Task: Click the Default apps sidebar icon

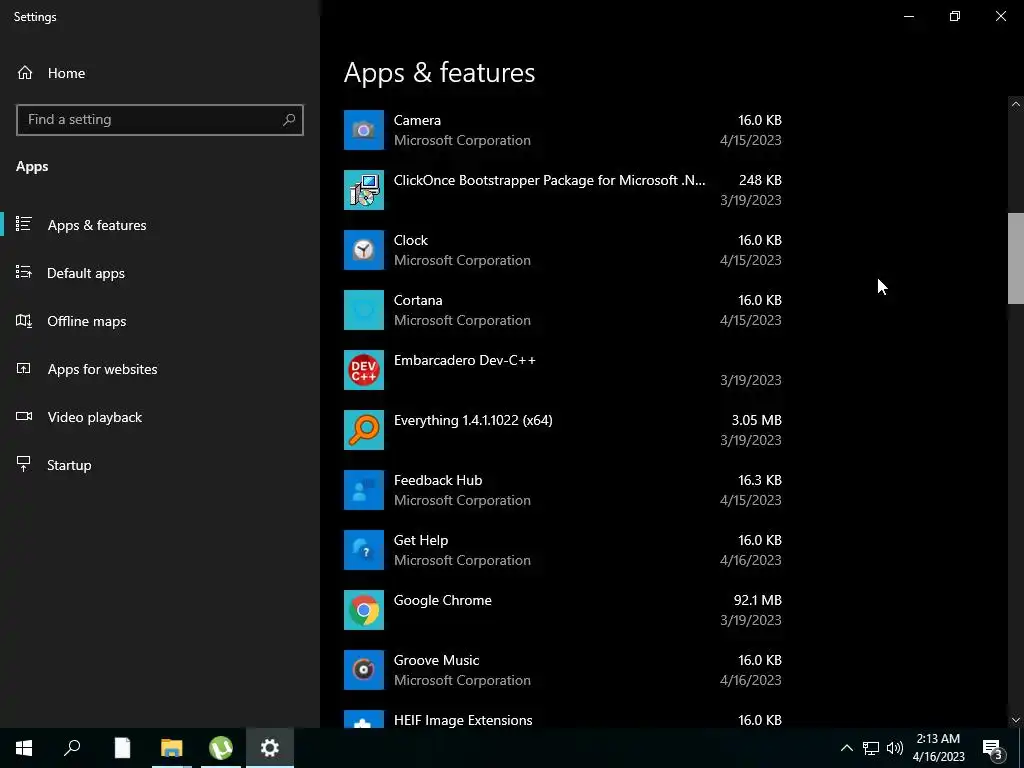Action: (24, 272)
